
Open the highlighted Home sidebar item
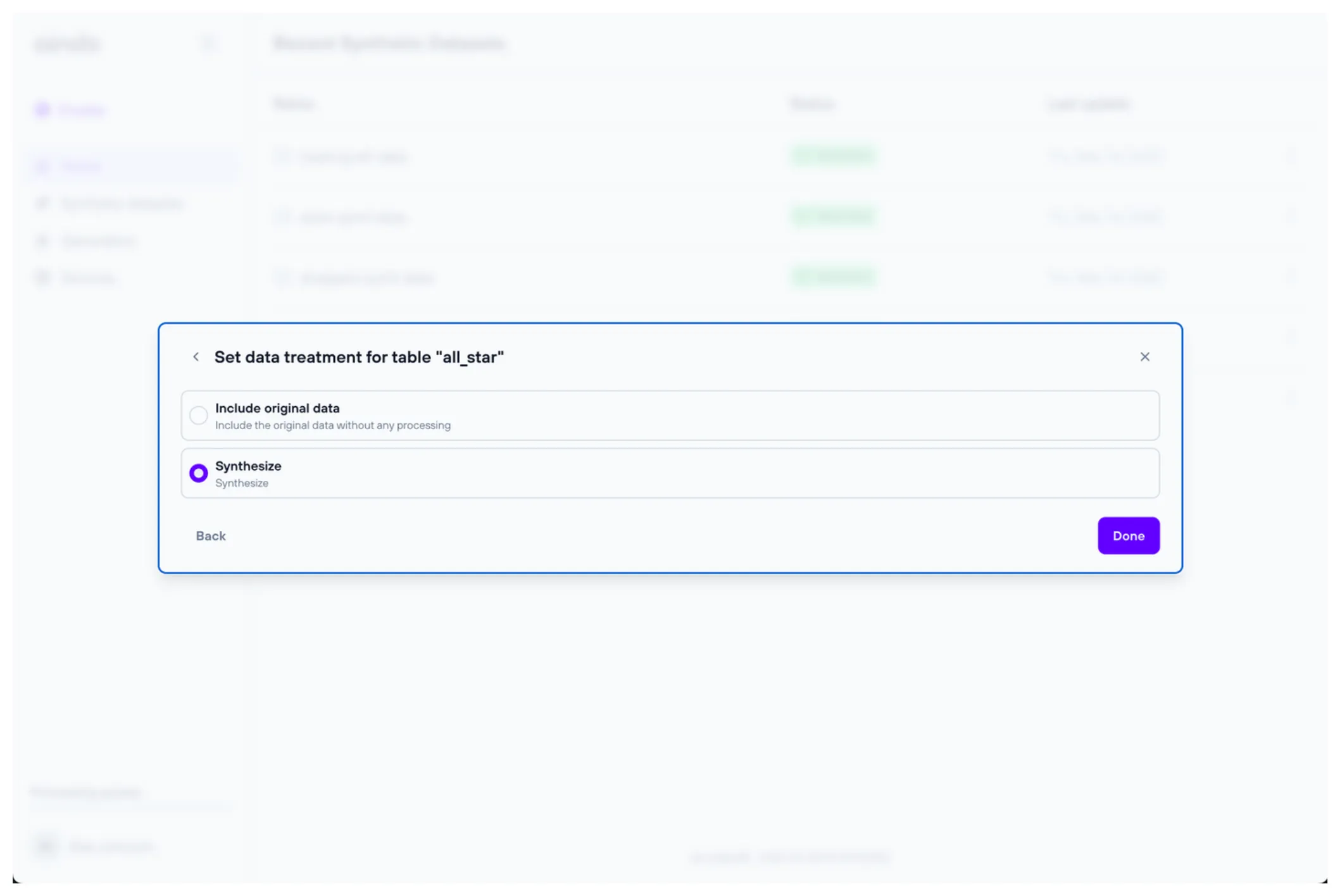coord(81,166)
